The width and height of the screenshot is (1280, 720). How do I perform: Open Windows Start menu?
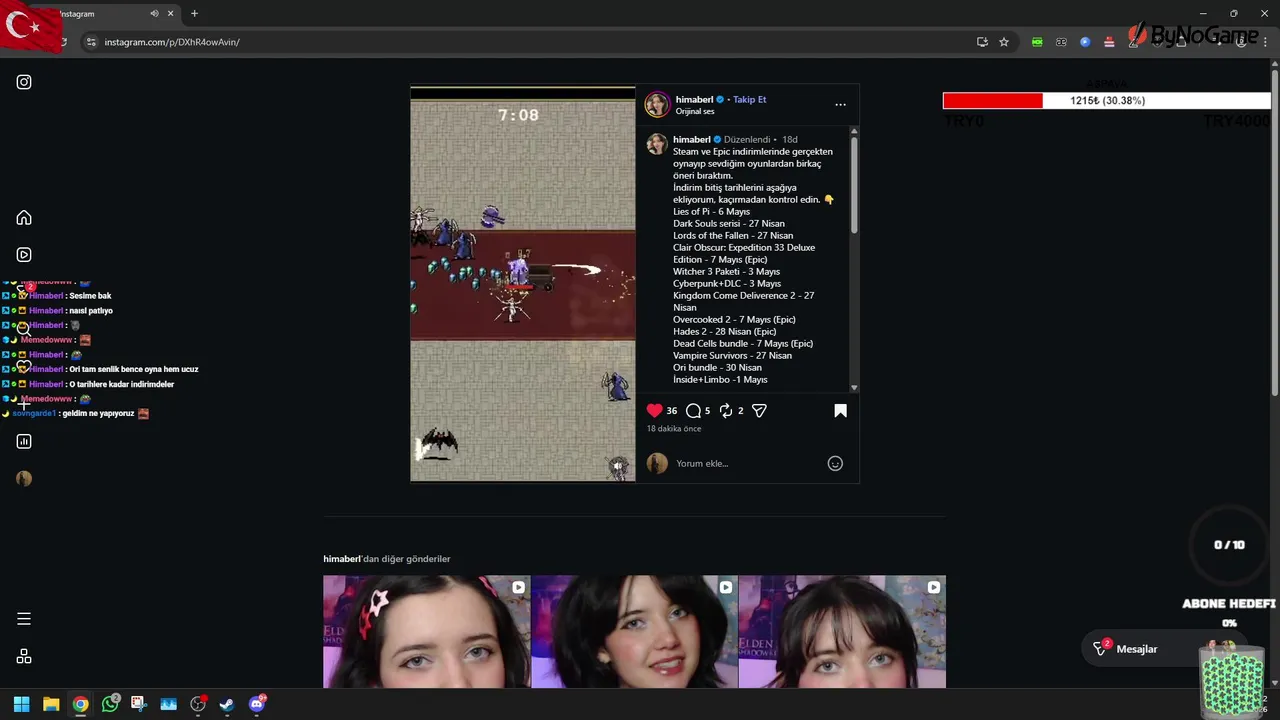point(21,704)
